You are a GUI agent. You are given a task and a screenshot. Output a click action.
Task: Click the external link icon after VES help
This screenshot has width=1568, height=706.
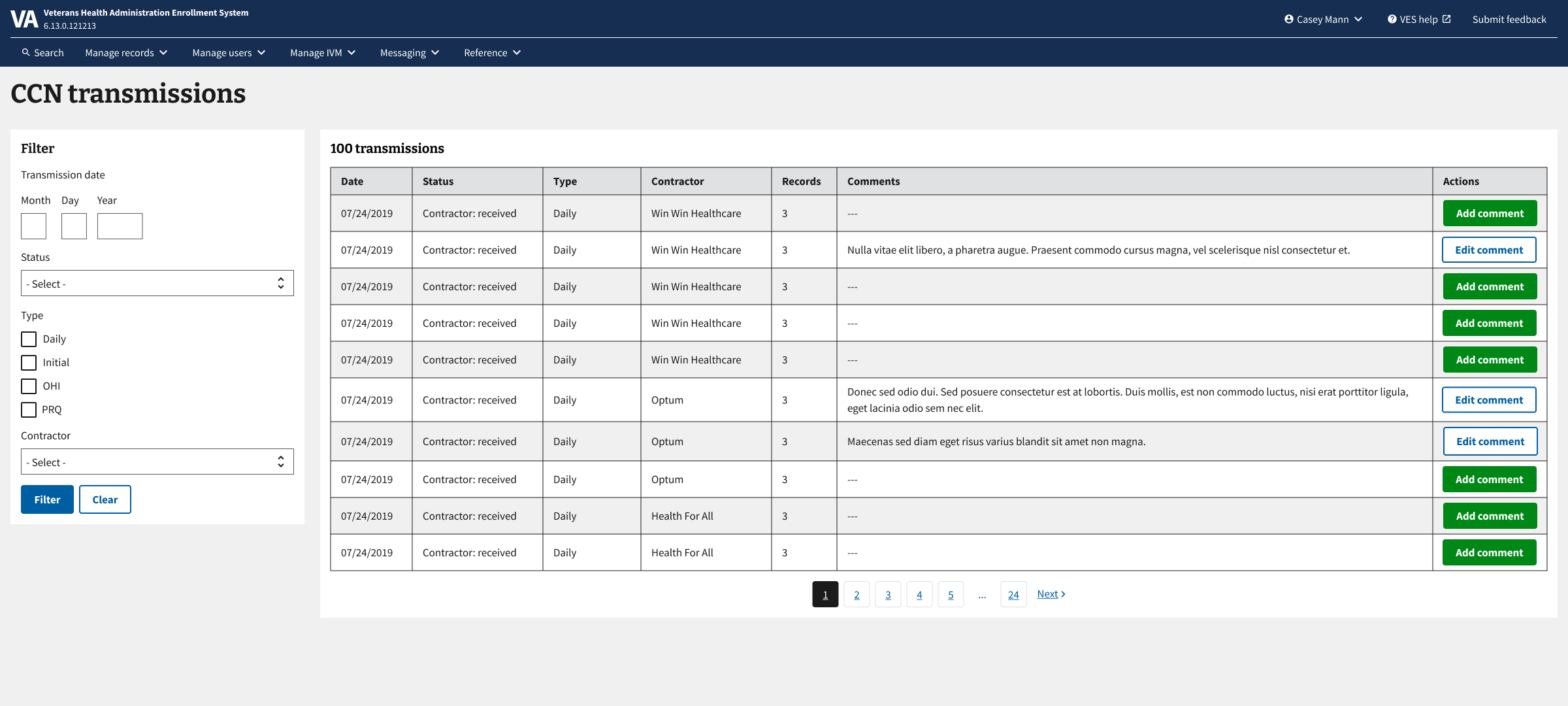tap(1446, 19)
